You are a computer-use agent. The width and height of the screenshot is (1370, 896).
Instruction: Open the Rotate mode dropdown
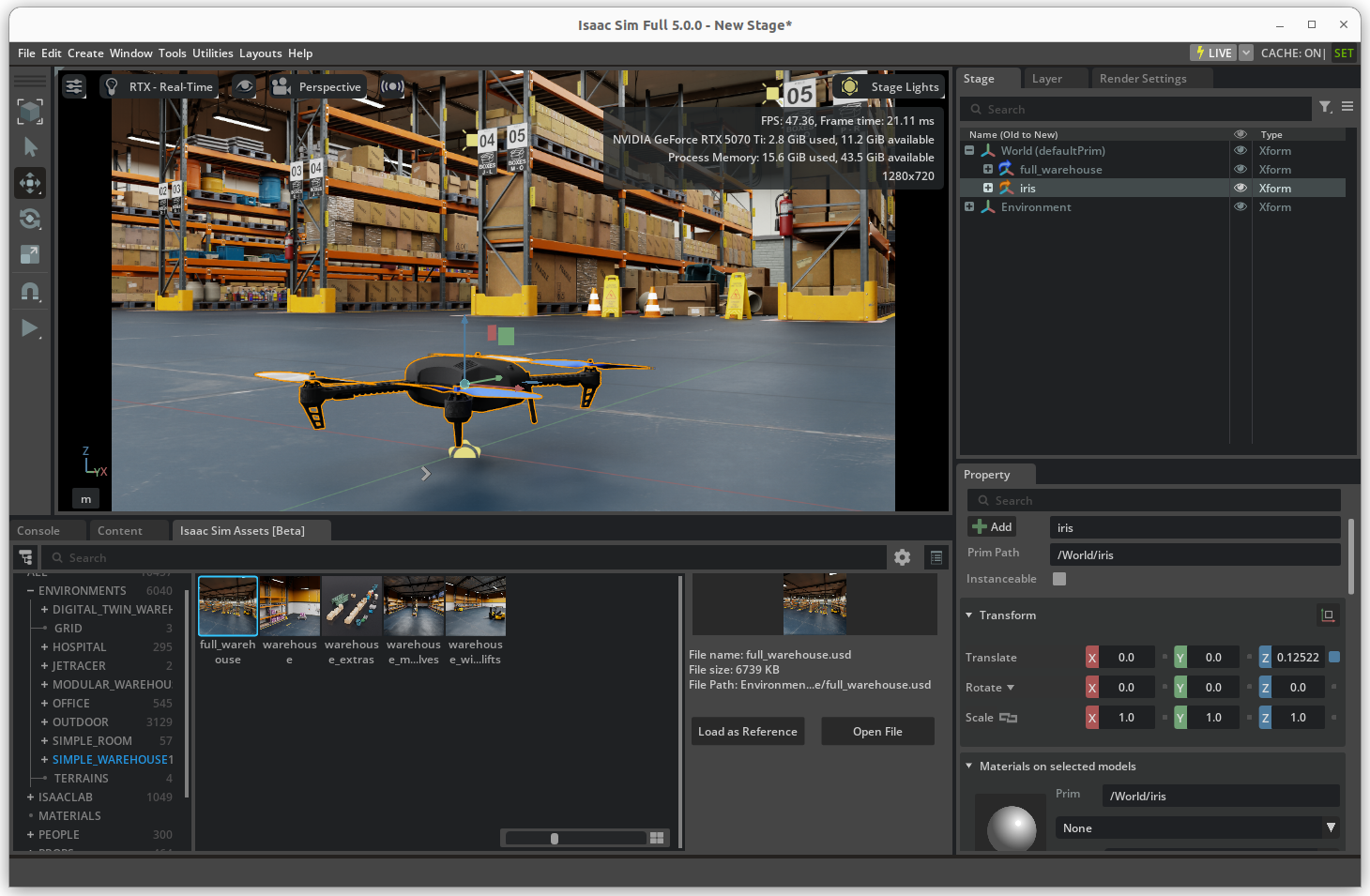[1011, 687]
